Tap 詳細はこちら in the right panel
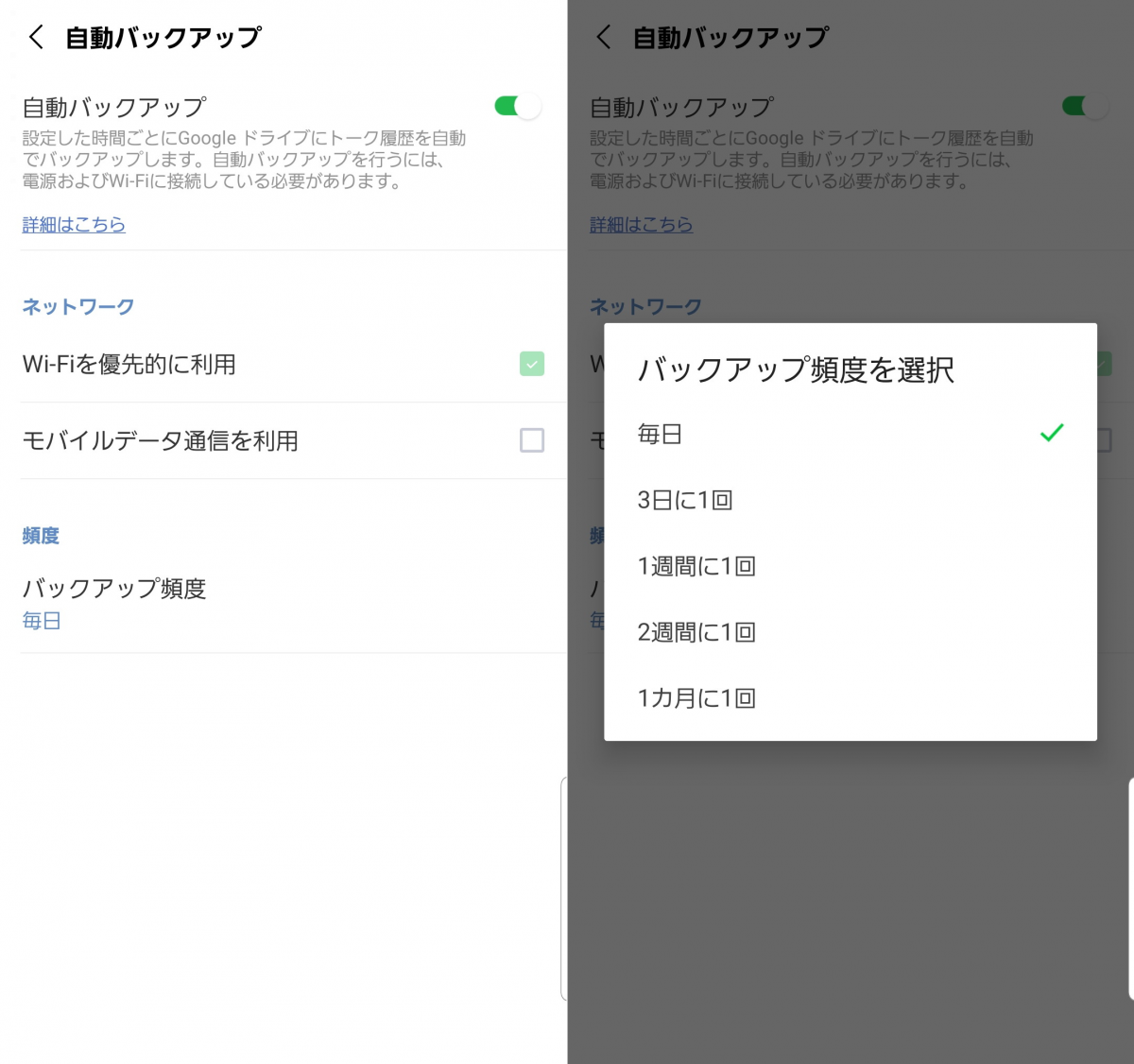Viewport: 1134px width, 1064px height. 642,224
